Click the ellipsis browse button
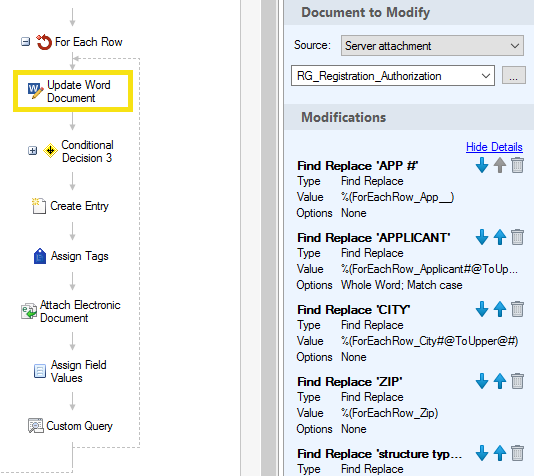Image resolution: width=535 pixels, height=476 pixels. tap(514, 75)
